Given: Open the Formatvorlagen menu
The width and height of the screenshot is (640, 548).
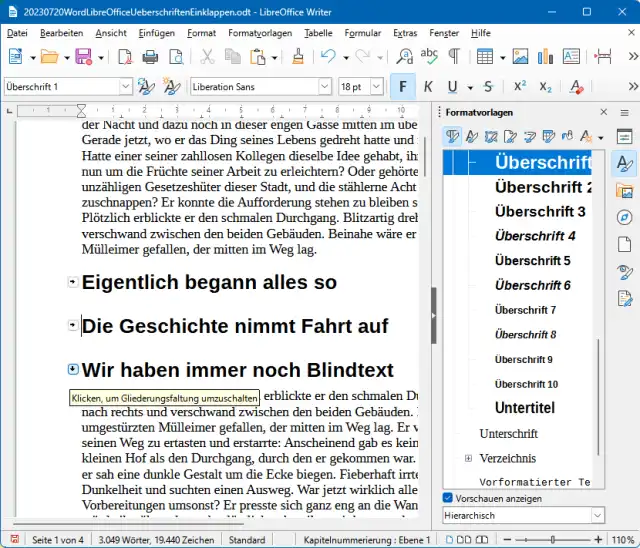Looking at the screenshot, I should pyautogui.click(x=259, y=32).
